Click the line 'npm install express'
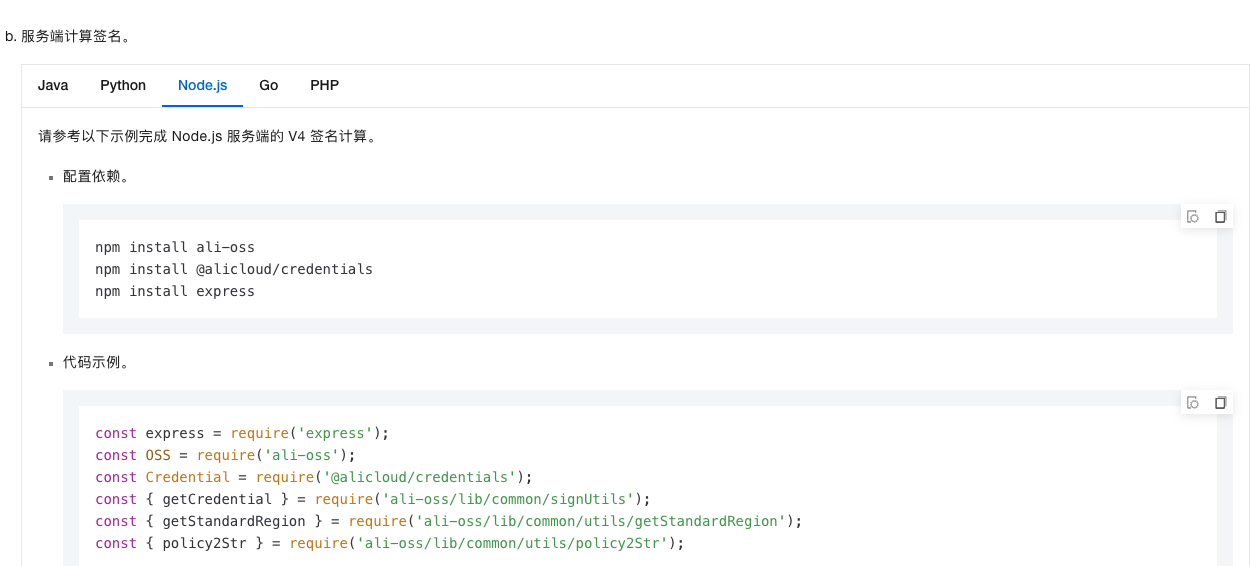Image resolution: width=1251 pixels, height=566 pixels. click(175, 291)
